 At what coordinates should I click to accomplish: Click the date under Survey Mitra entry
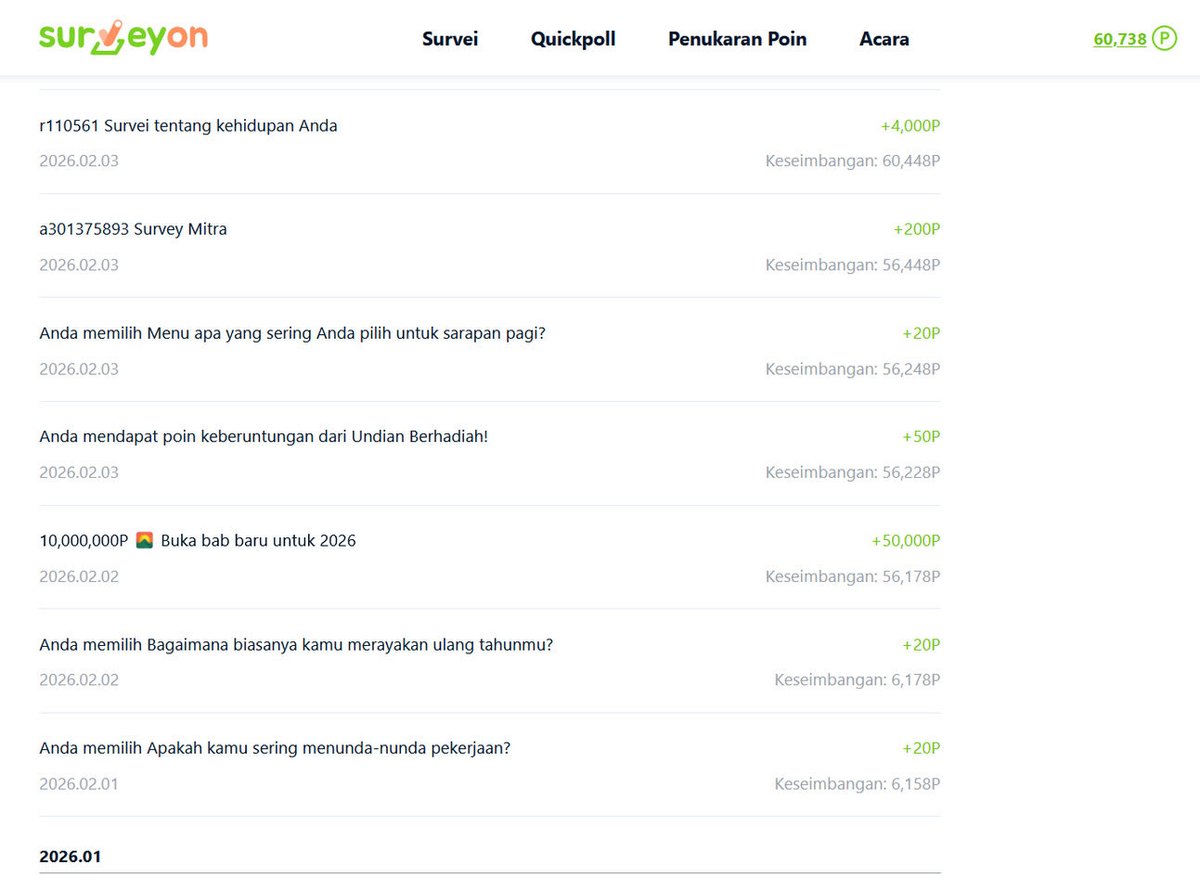(x=79, y=265)
